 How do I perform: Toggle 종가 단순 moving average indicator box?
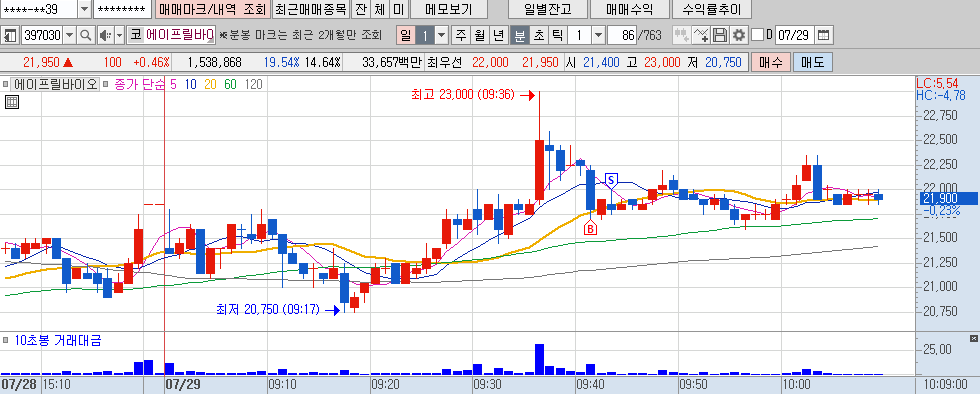(106, 84)
